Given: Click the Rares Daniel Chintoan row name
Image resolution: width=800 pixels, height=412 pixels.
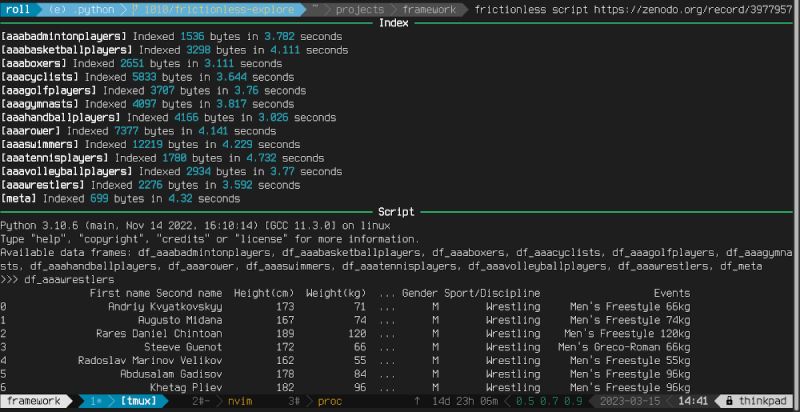Looking at the screenshot, I should (159, 333).
